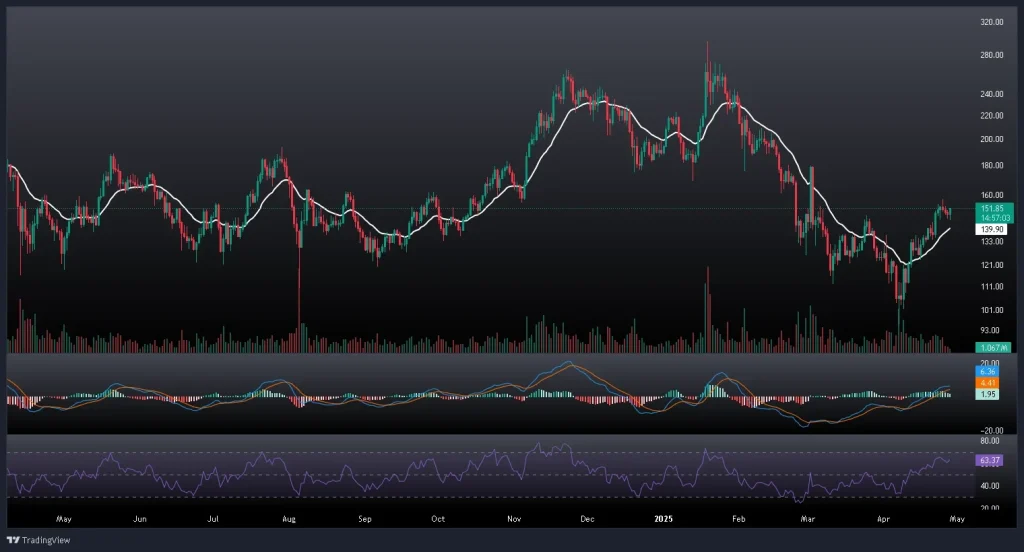Click the green 151.85 current price label
This screenshot has height=552, width=1024.
(992, 208)
